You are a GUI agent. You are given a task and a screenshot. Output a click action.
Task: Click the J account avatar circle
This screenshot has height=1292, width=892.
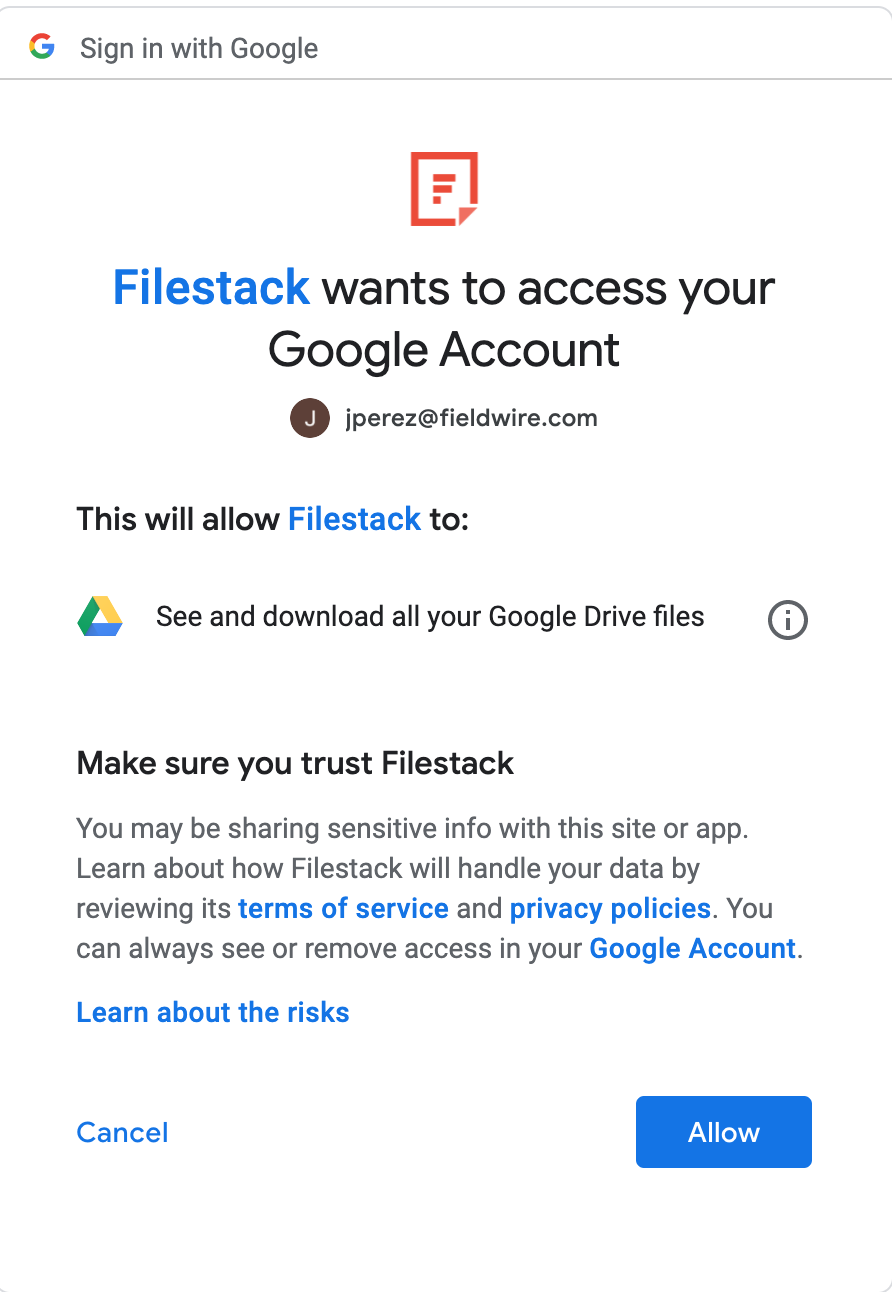(310, 418)
